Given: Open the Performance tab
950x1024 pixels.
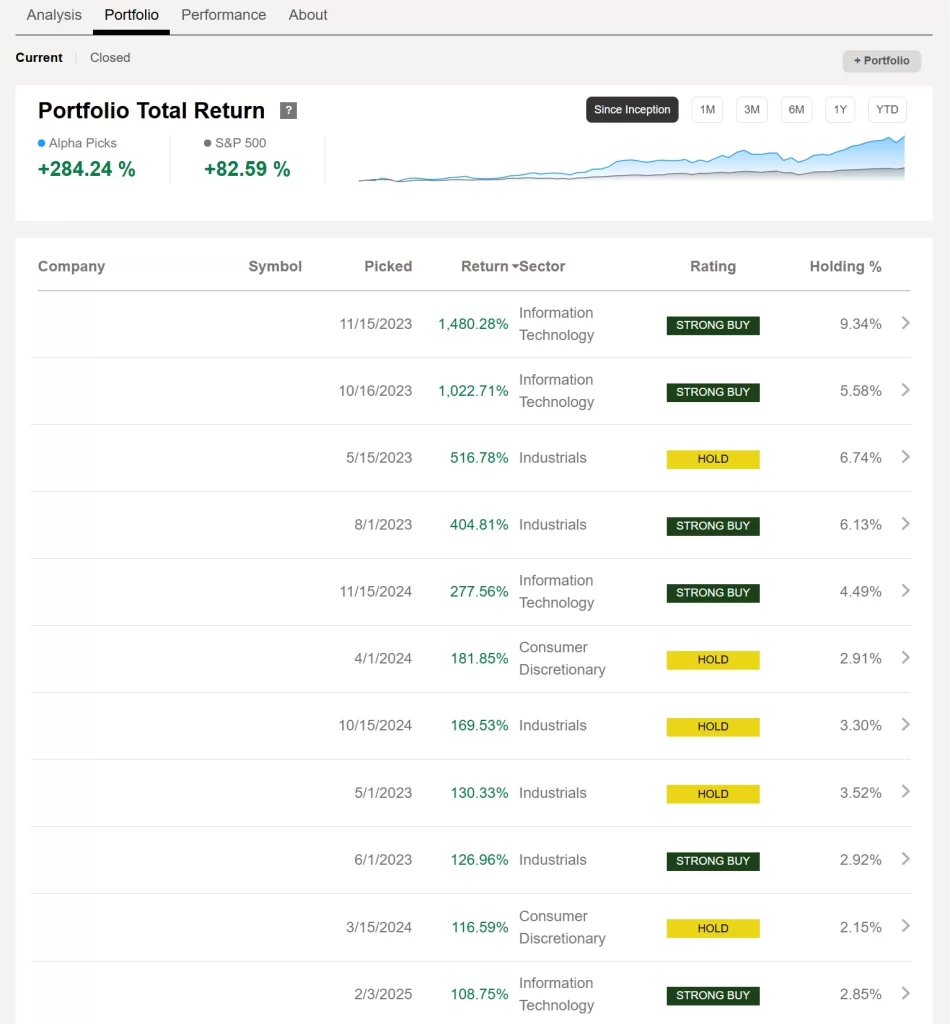Looking at the screenshot, I should (223, 15).
